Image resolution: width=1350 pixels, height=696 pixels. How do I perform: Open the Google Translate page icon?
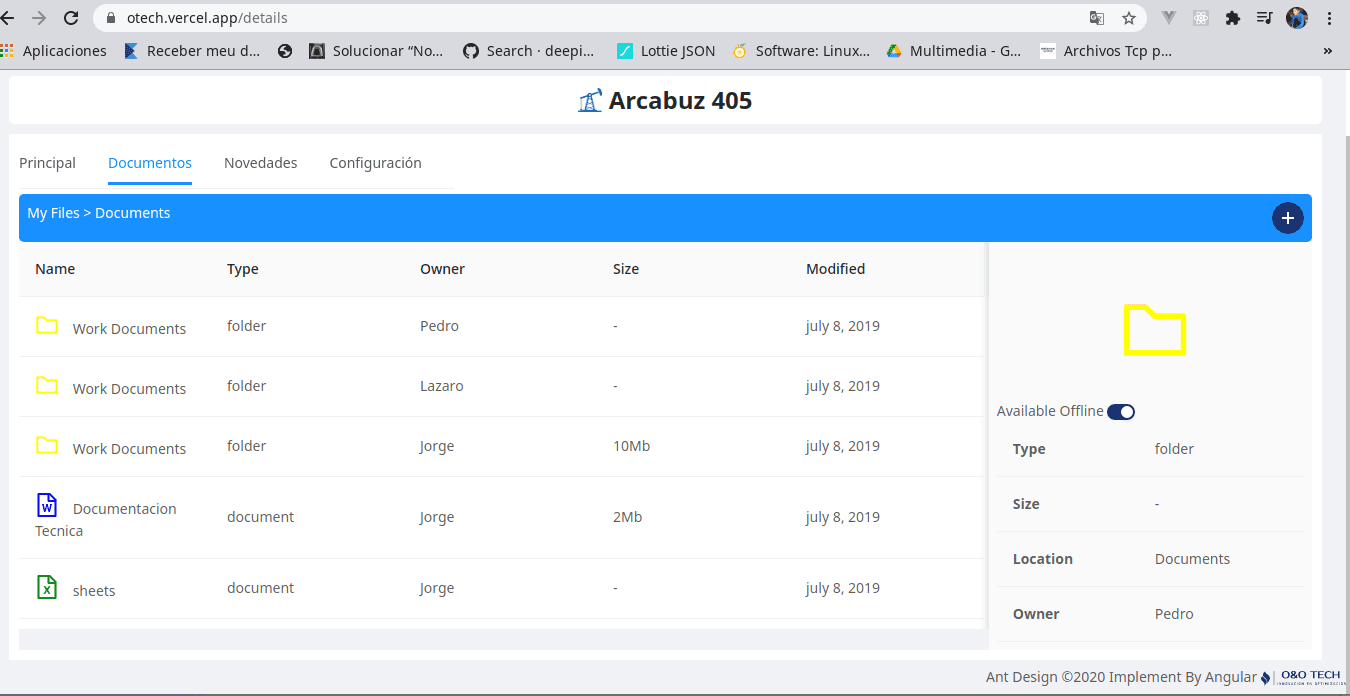click(1097, 18)
